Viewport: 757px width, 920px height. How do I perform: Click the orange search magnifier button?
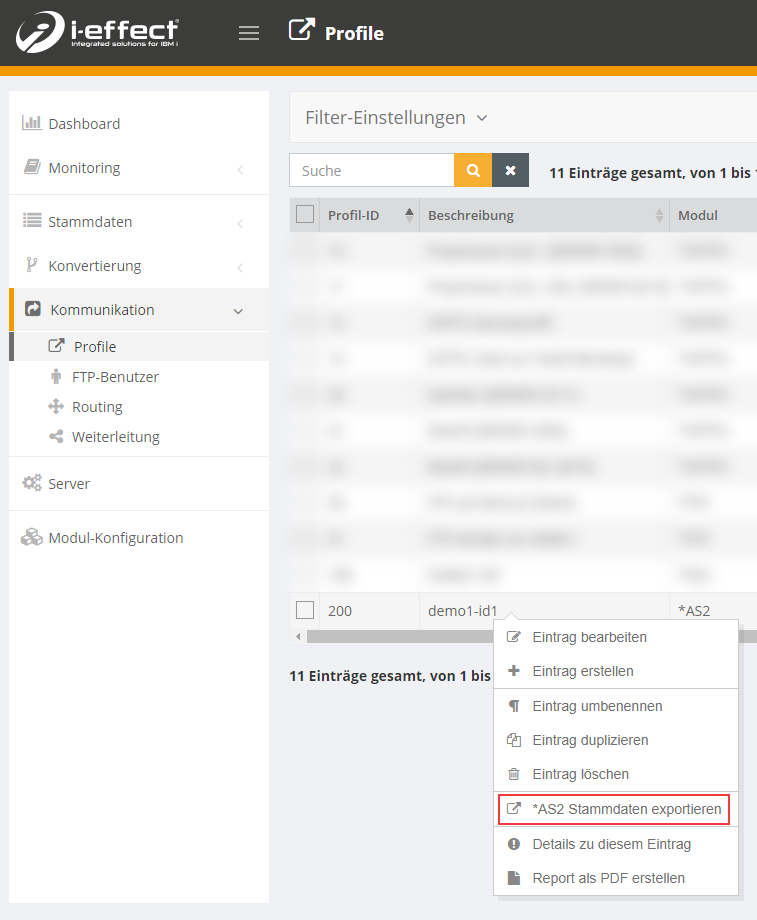pos(472,170)
